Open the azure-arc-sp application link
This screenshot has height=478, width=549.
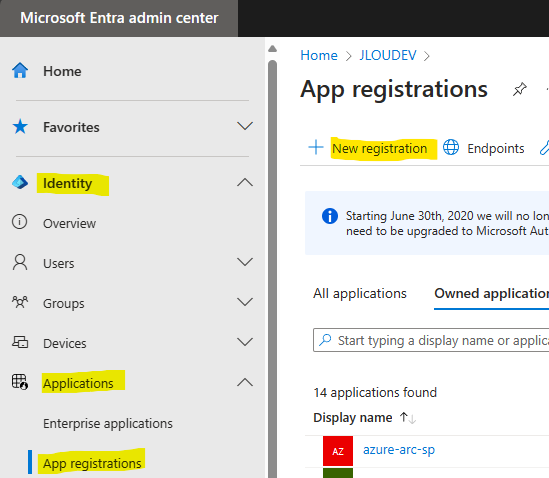click(399, 450)
